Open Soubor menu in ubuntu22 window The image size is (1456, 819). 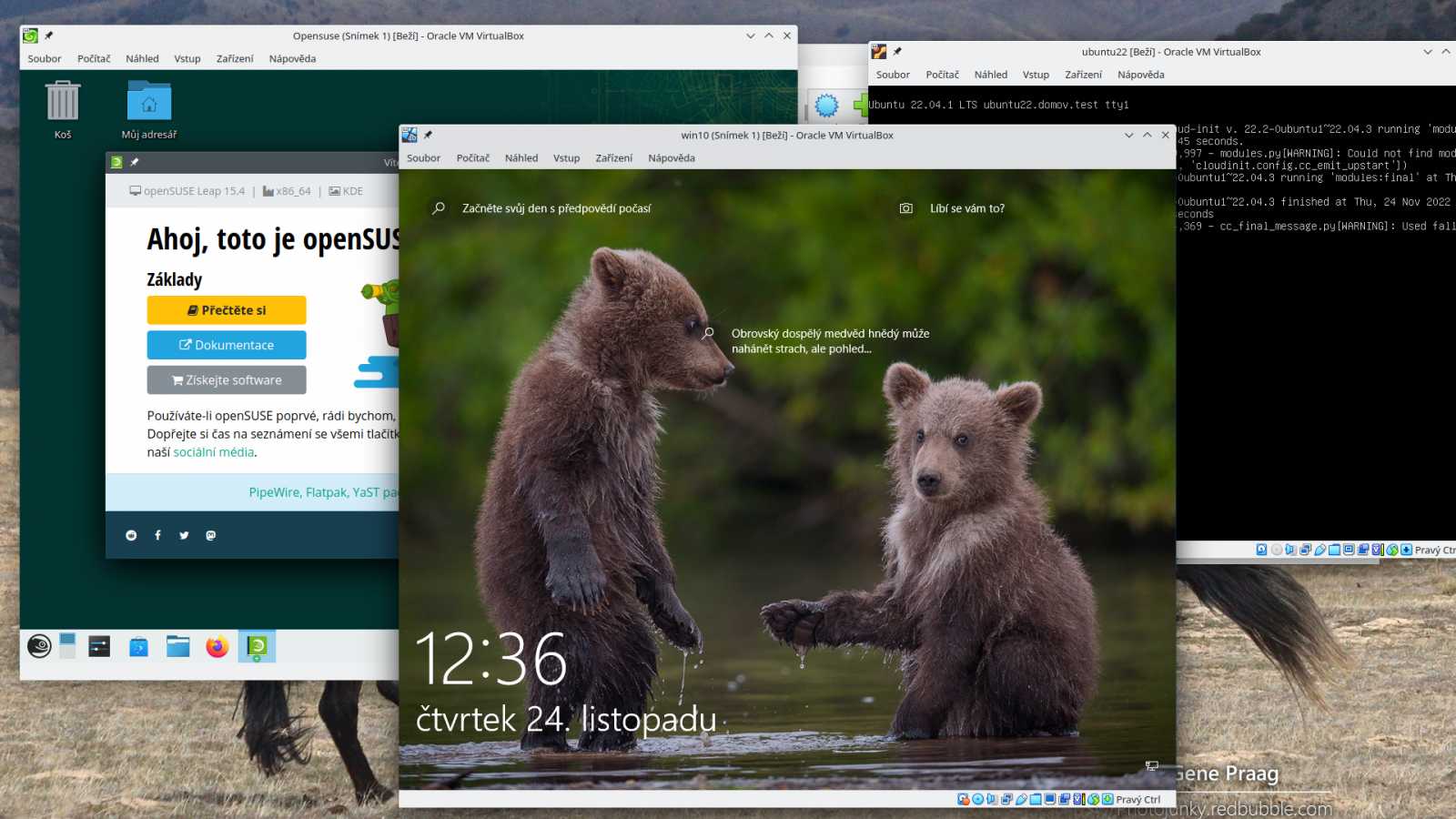[x=893, y=75]
